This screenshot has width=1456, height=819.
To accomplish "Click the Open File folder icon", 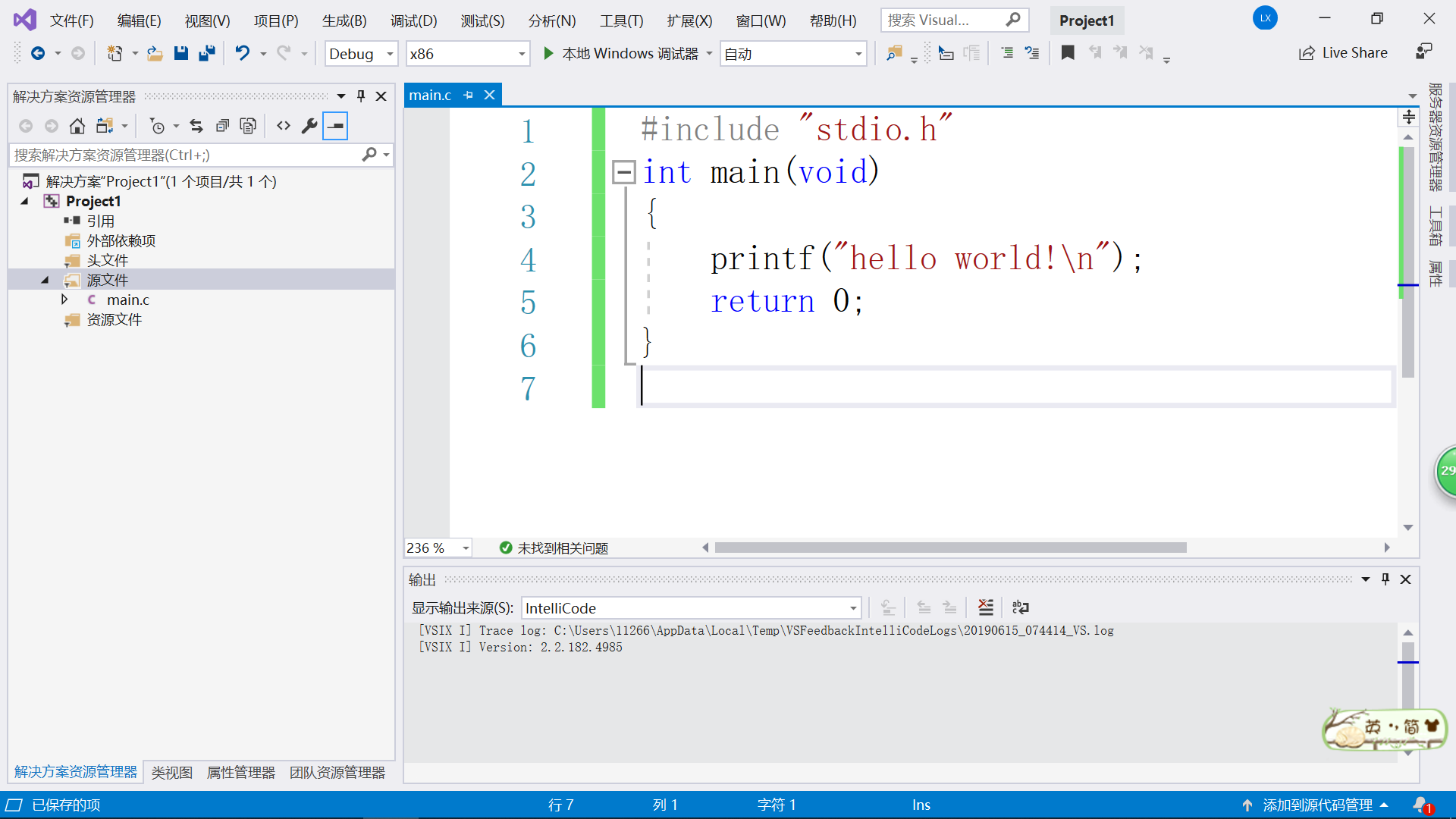I will pos(155,53).
